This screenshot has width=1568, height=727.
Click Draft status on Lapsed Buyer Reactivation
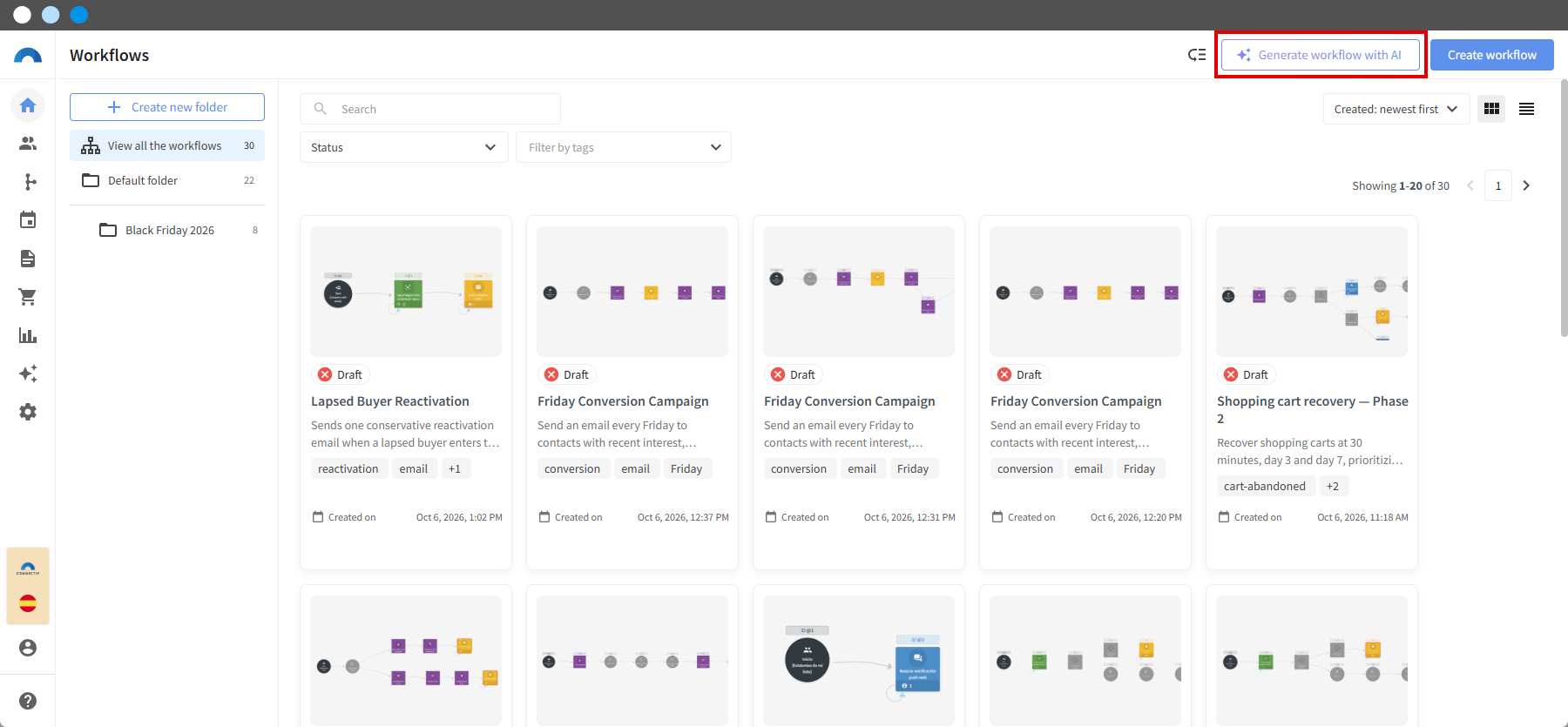tap(341, 374)
